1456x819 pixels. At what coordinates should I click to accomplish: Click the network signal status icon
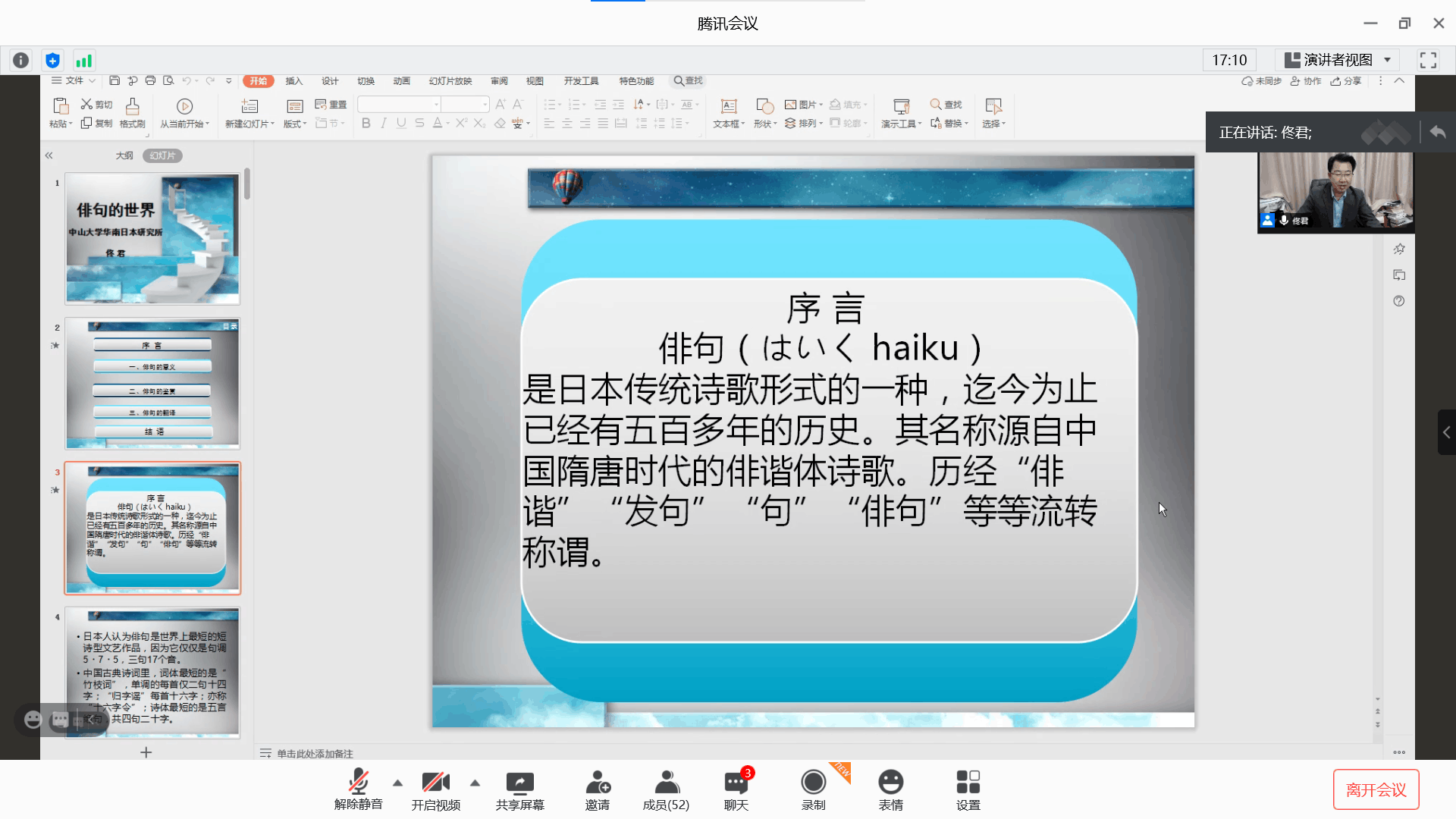tap(84, 61)
